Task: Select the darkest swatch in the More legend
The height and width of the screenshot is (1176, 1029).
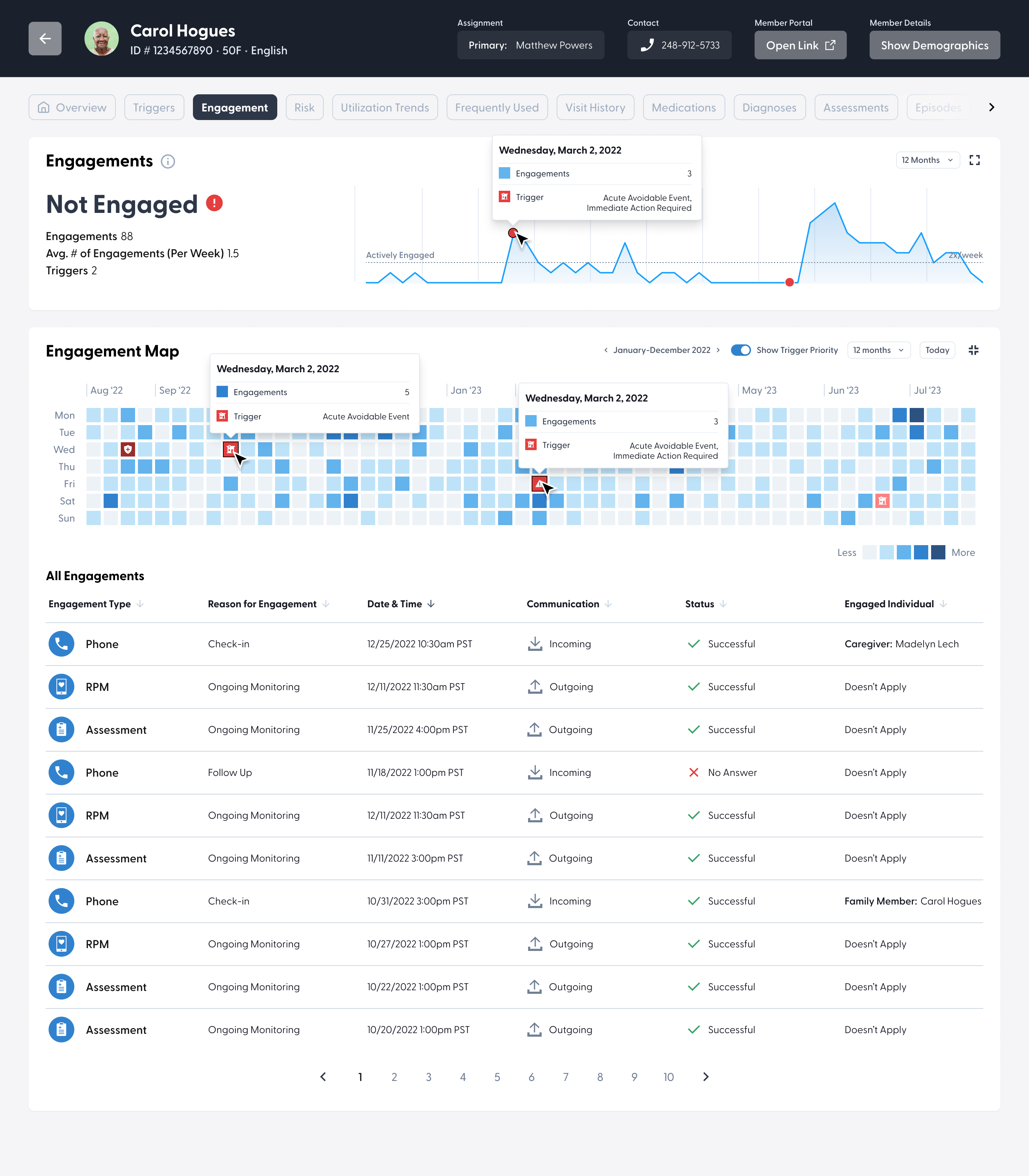Action: coord(938,552)
